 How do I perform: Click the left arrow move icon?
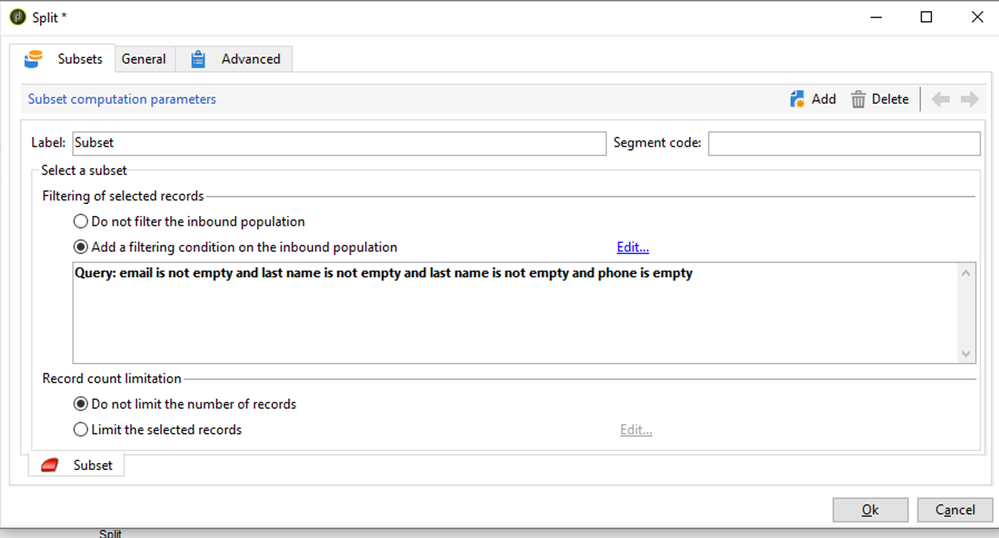(x=940, y=99)
